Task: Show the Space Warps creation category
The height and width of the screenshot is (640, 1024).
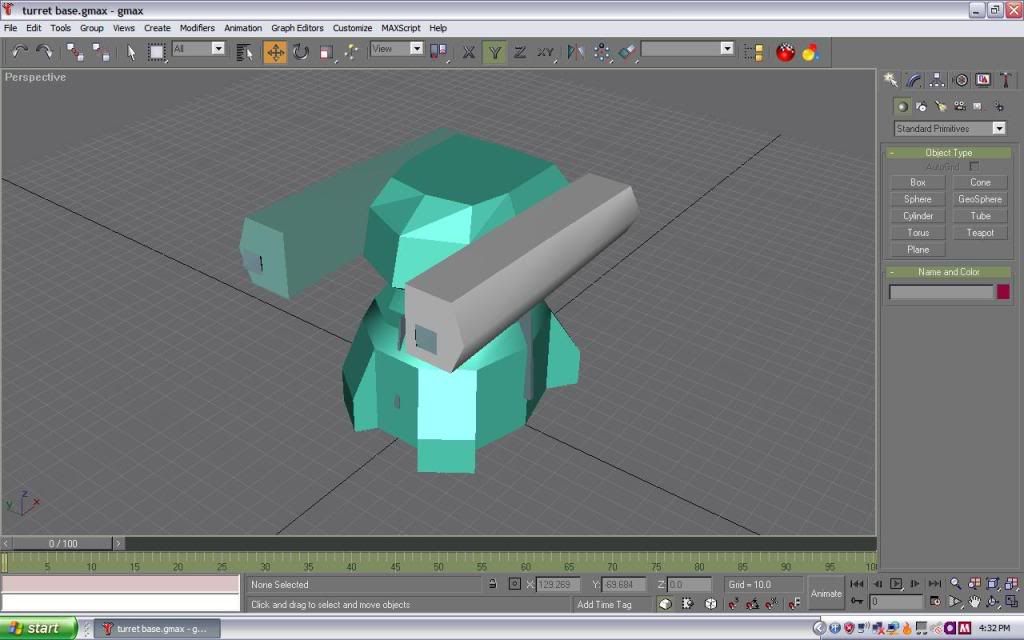Action: [998, 106]
